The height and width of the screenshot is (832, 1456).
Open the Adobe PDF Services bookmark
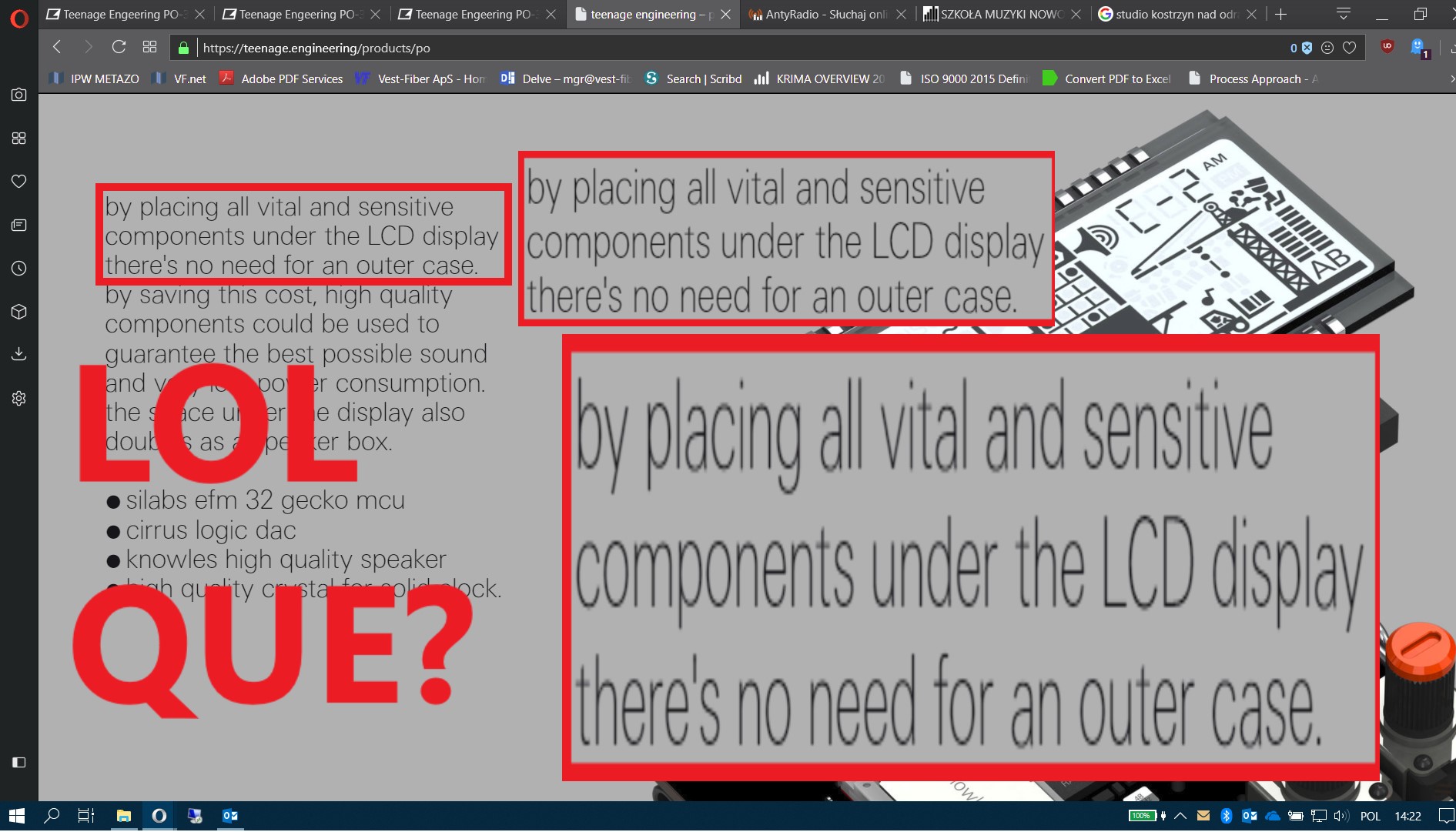[x=282, y=79]
